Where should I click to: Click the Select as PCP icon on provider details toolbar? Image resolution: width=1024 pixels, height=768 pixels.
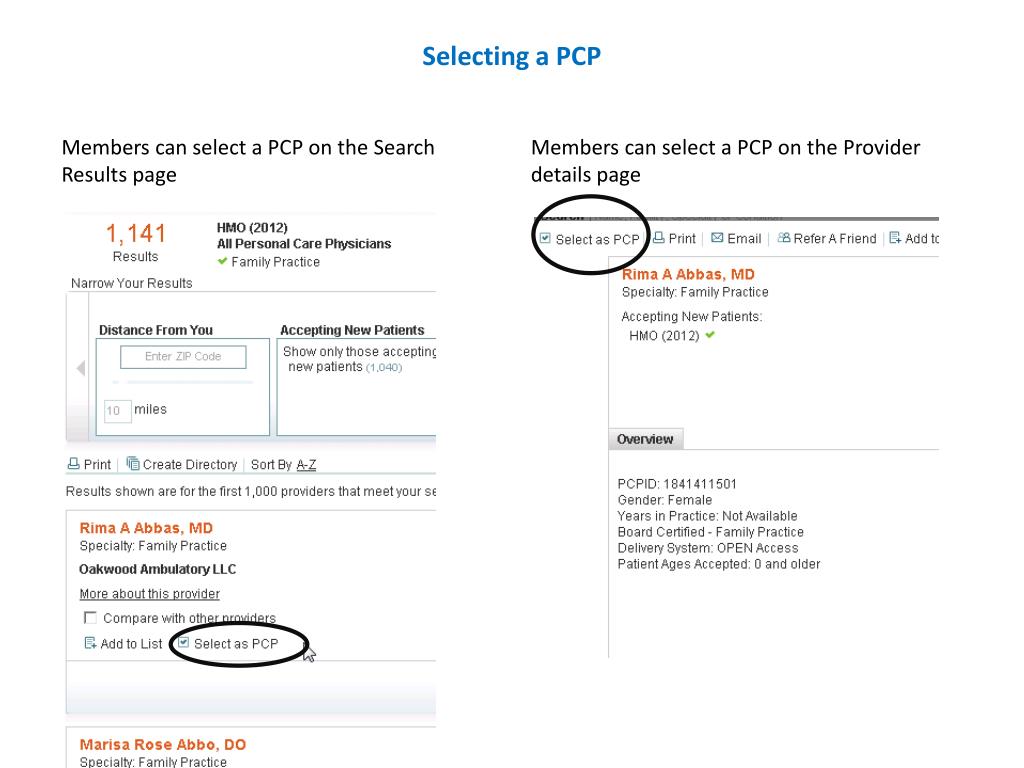coord(545,238)
